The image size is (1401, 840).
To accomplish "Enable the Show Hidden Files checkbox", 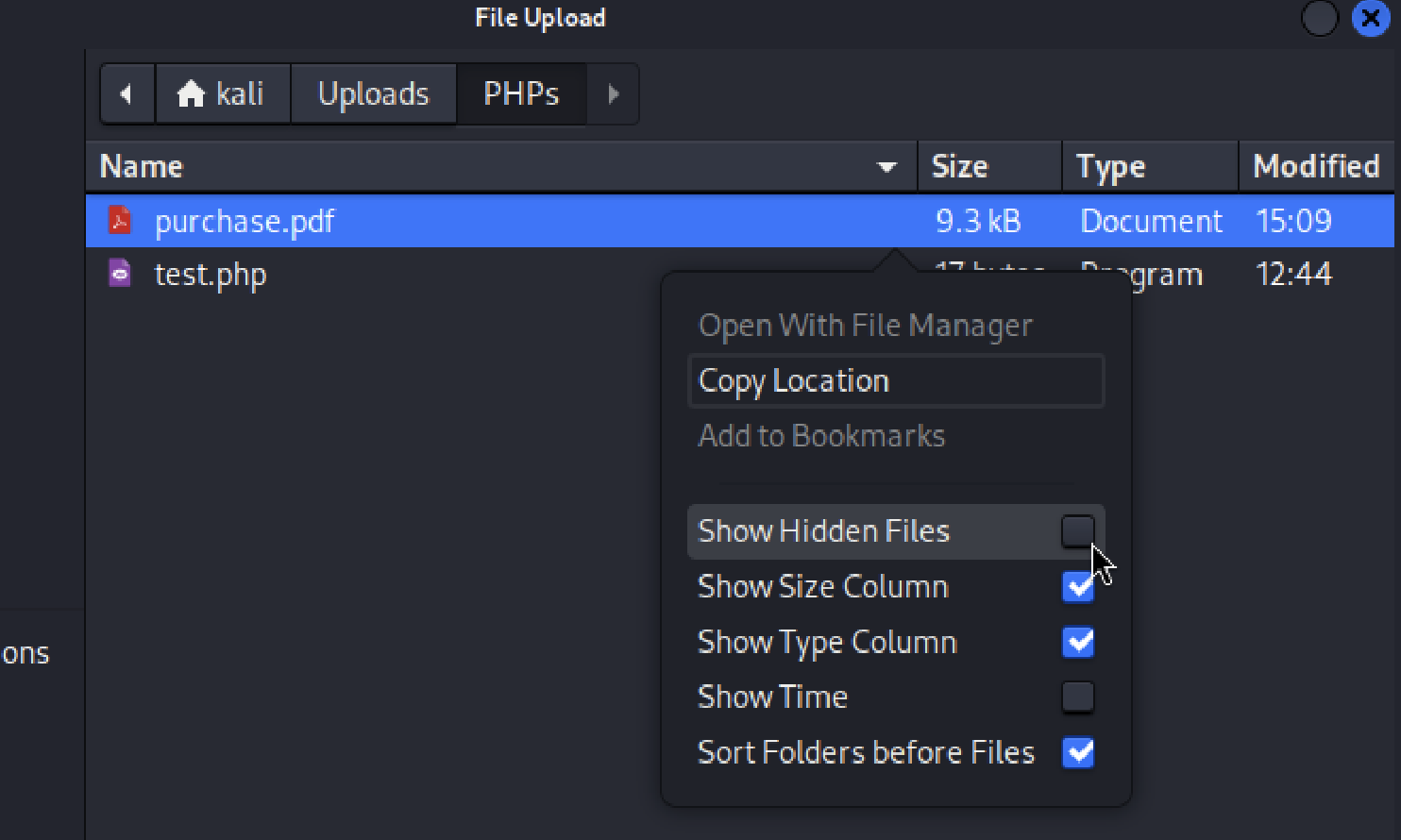I will (x=1077, y=531).
